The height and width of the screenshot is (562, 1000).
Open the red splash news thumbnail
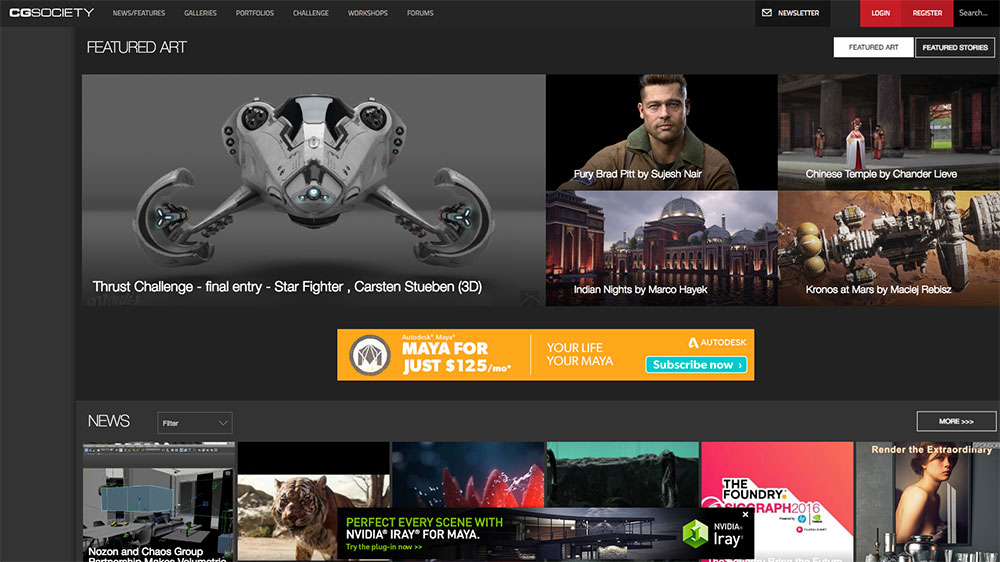click(x=468, y=474)
